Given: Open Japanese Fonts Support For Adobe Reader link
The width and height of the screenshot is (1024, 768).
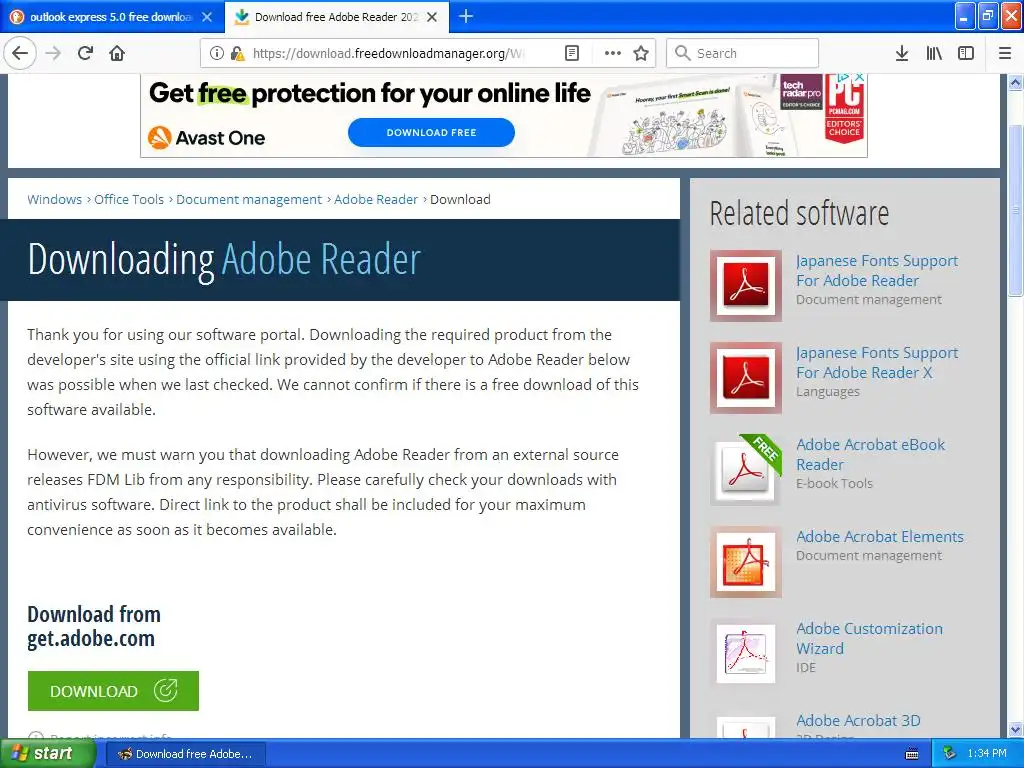Looking at the screenshot, I should pos(876,270).
